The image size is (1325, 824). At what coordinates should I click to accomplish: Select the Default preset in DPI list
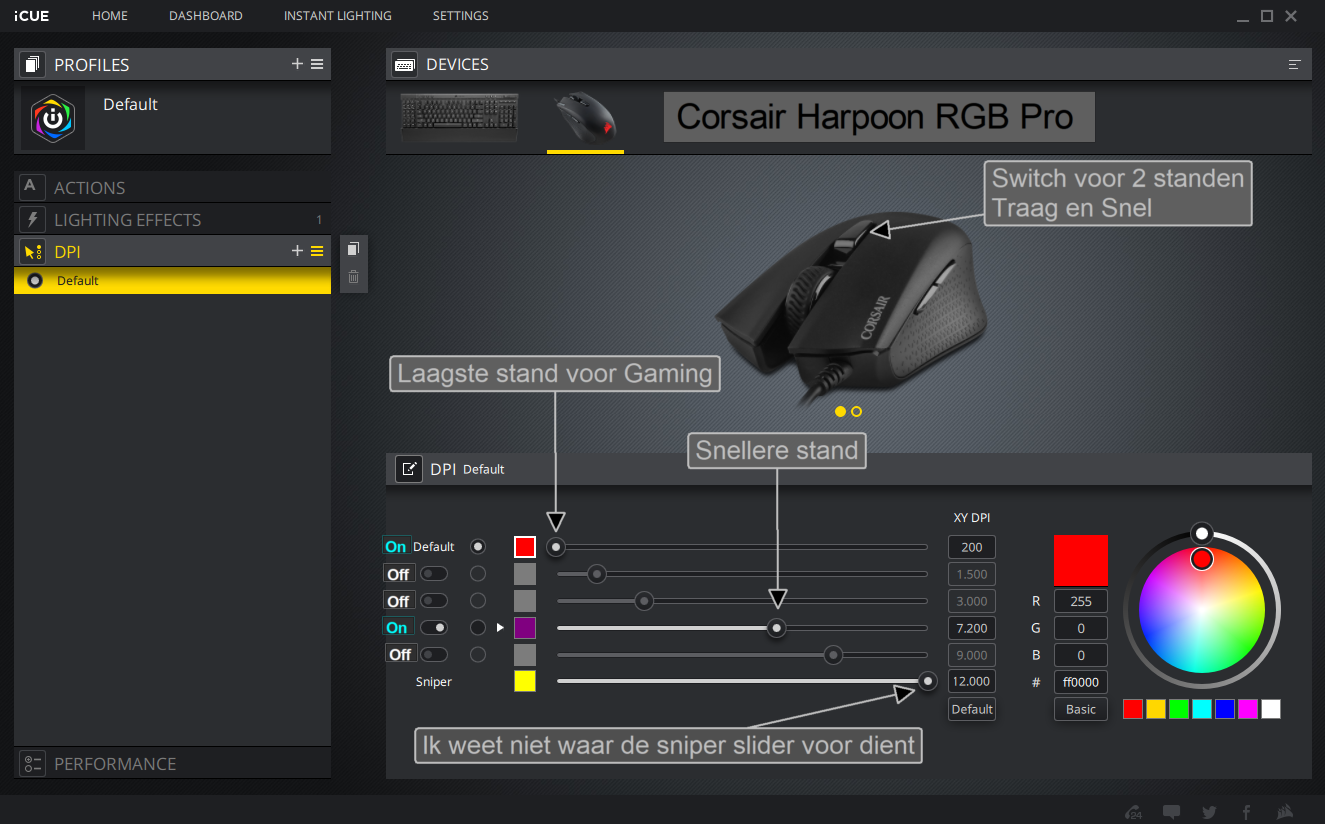[172, 281]
